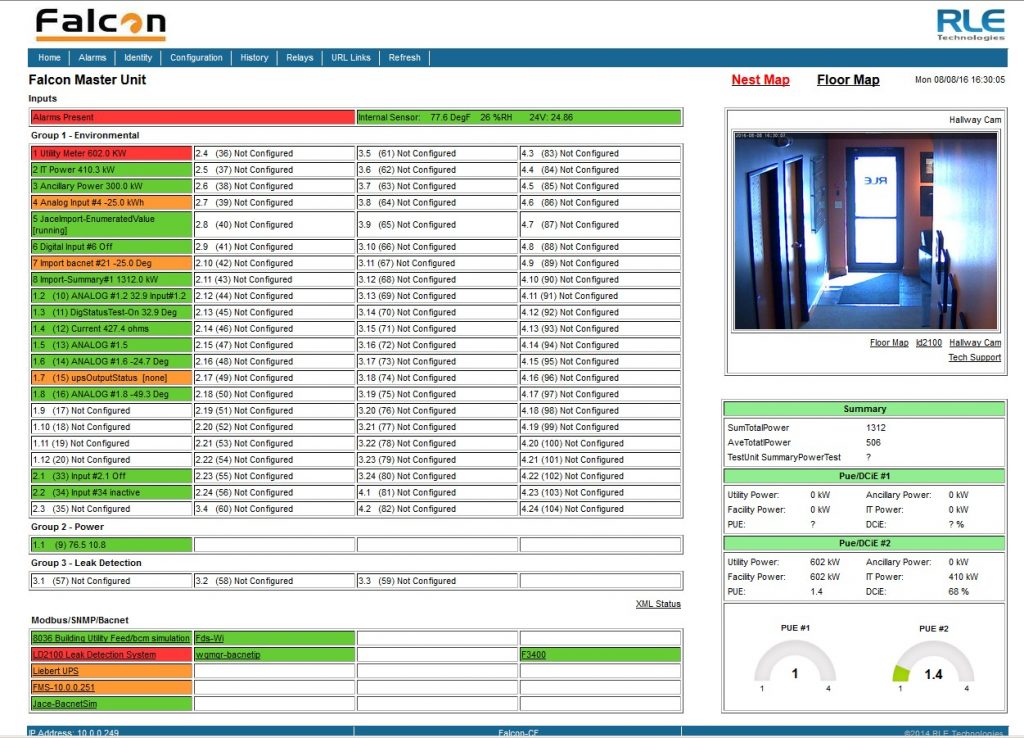Open the History menu
The width and height of the screenshot is (1024, 738).
tap(254, 58)
